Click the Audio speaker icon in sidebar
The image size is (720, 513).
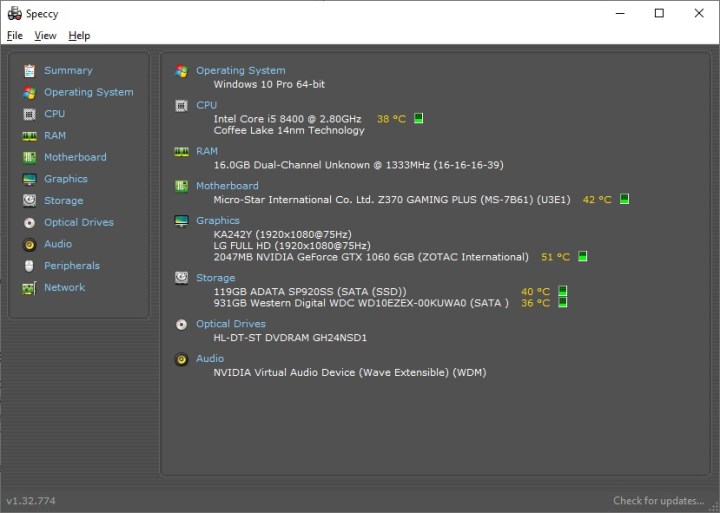(x=29, y=244)
